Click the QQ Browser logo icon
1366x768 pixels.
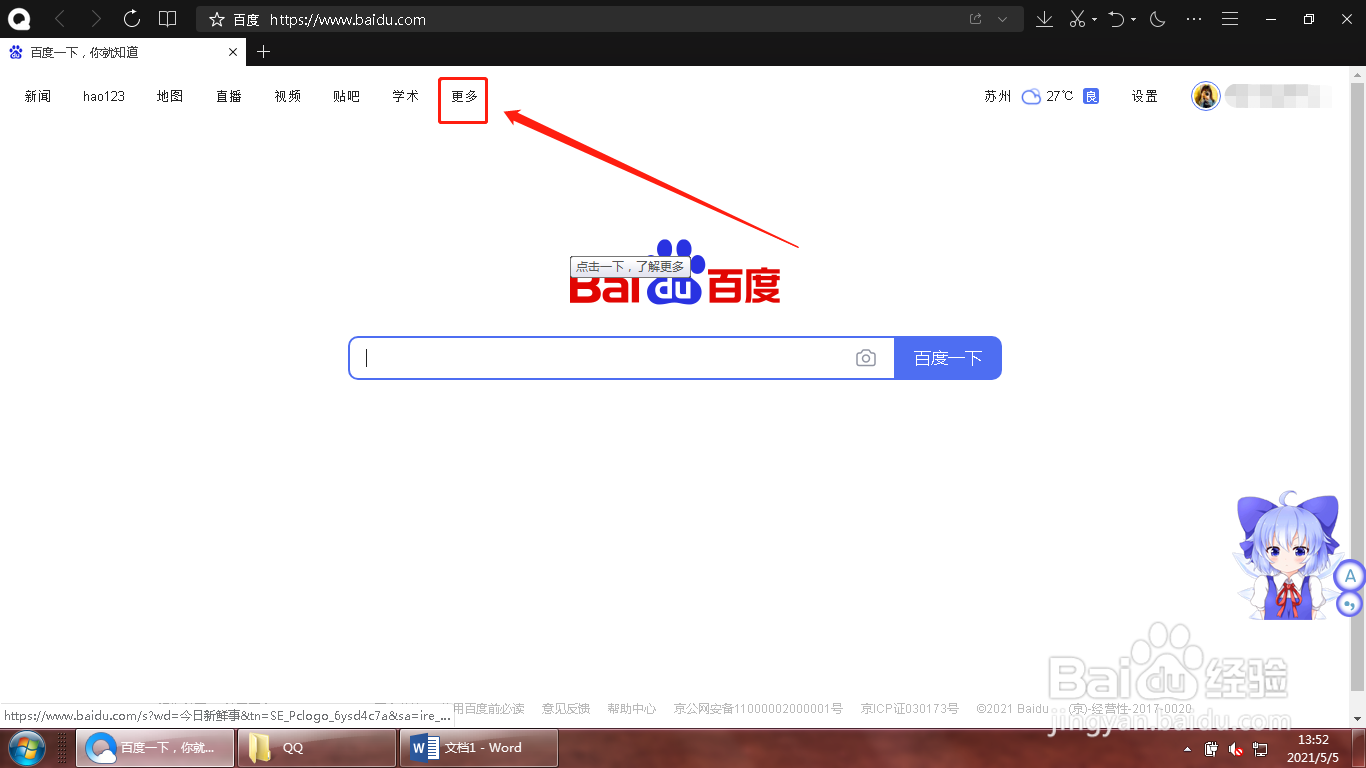point(19,19)
